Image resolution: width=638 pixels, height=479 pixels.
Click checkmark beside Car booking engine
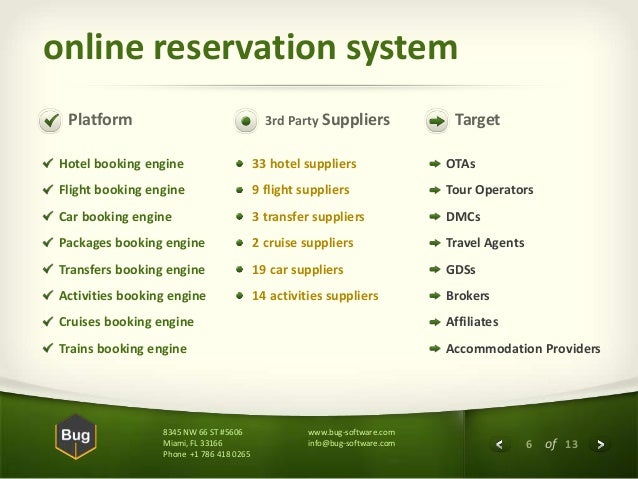(x=48, y=216)
